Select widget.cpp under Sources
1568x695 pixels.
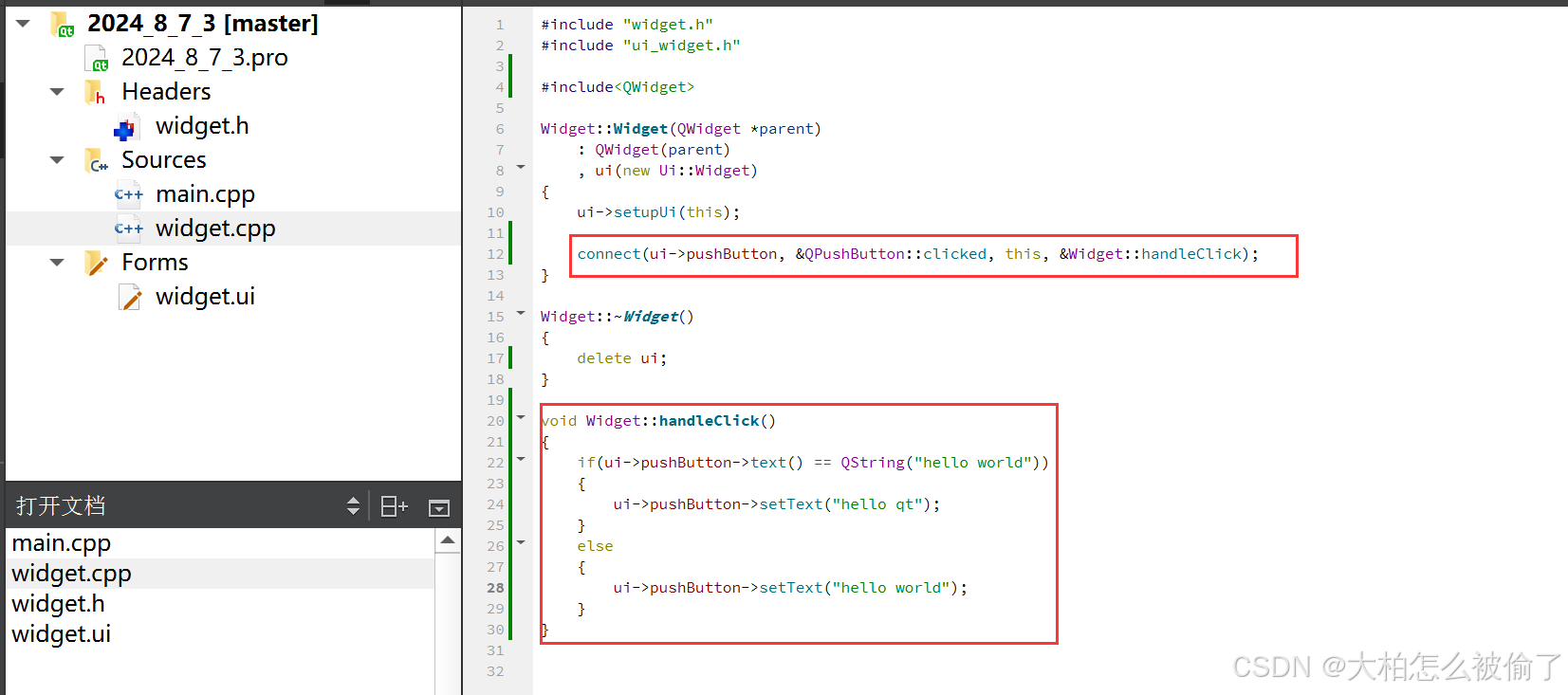coord(215,229)
